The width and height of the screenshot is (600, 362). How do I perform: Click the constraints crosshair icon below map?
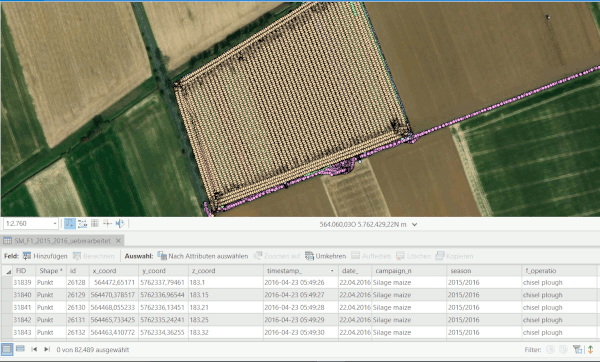coord(108,223)
